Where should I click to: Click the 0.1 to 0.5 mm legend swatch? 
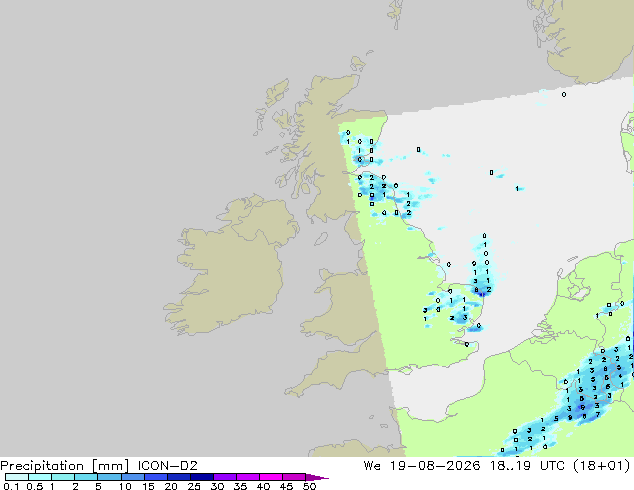point(17,477)
